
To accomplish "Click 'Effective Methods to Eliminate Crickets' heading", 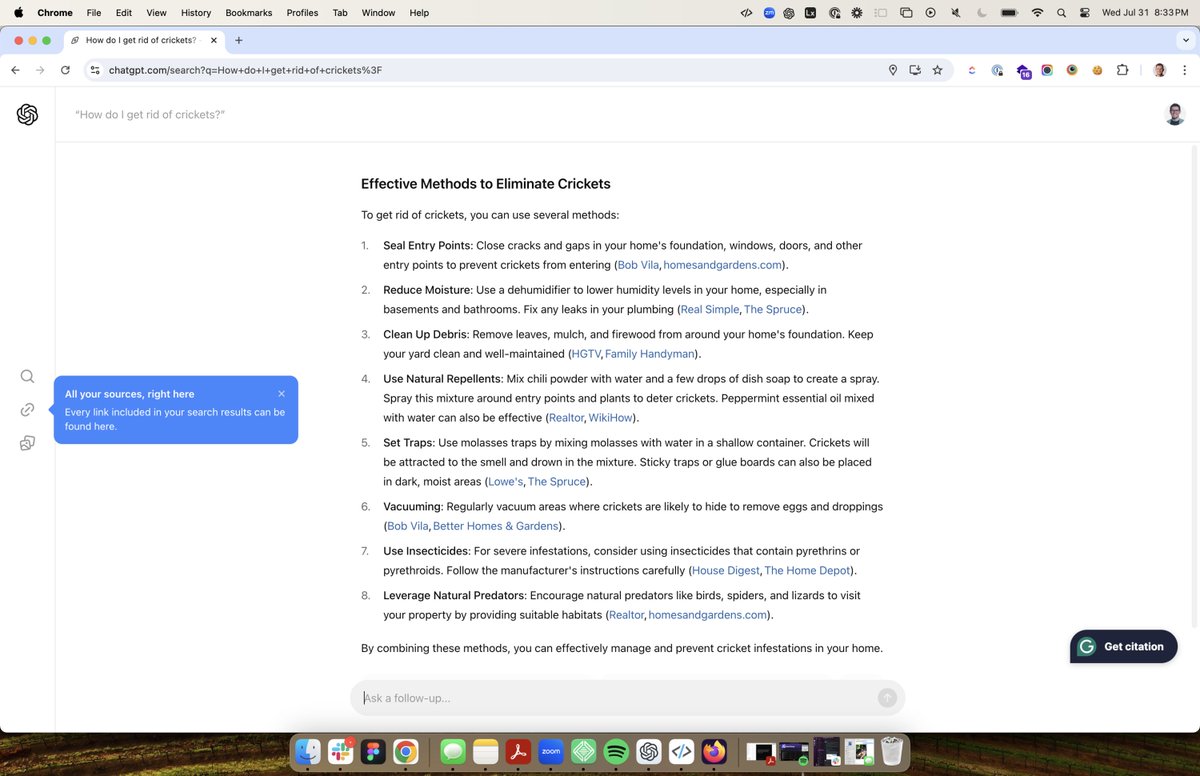I will click(486, 184).
